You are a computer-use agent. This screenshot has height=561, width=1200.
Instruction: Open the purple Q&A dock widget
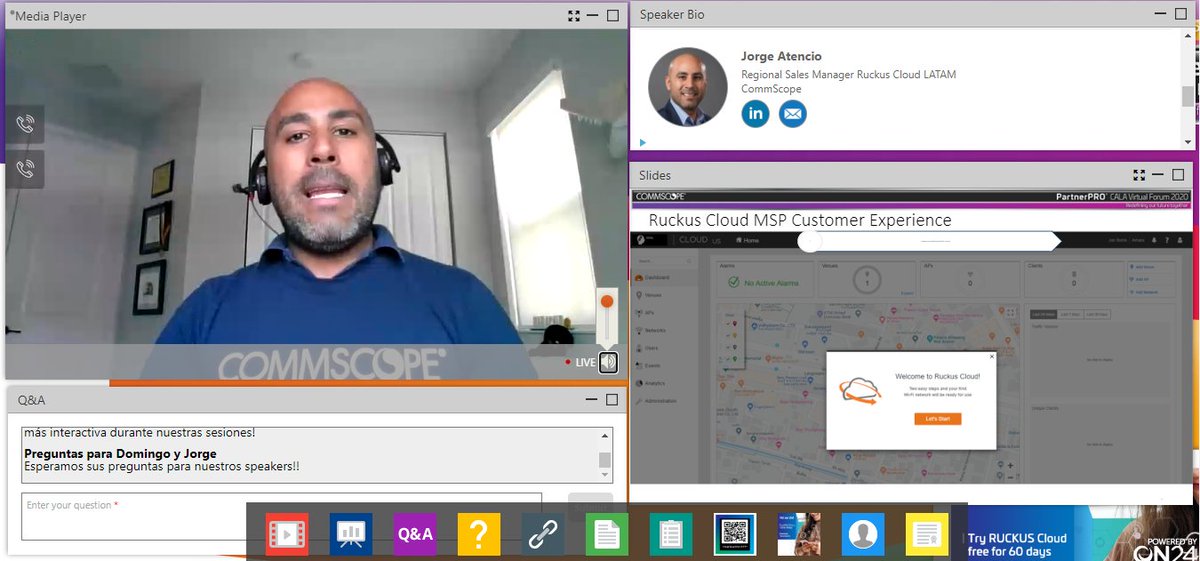pos(415,535)
